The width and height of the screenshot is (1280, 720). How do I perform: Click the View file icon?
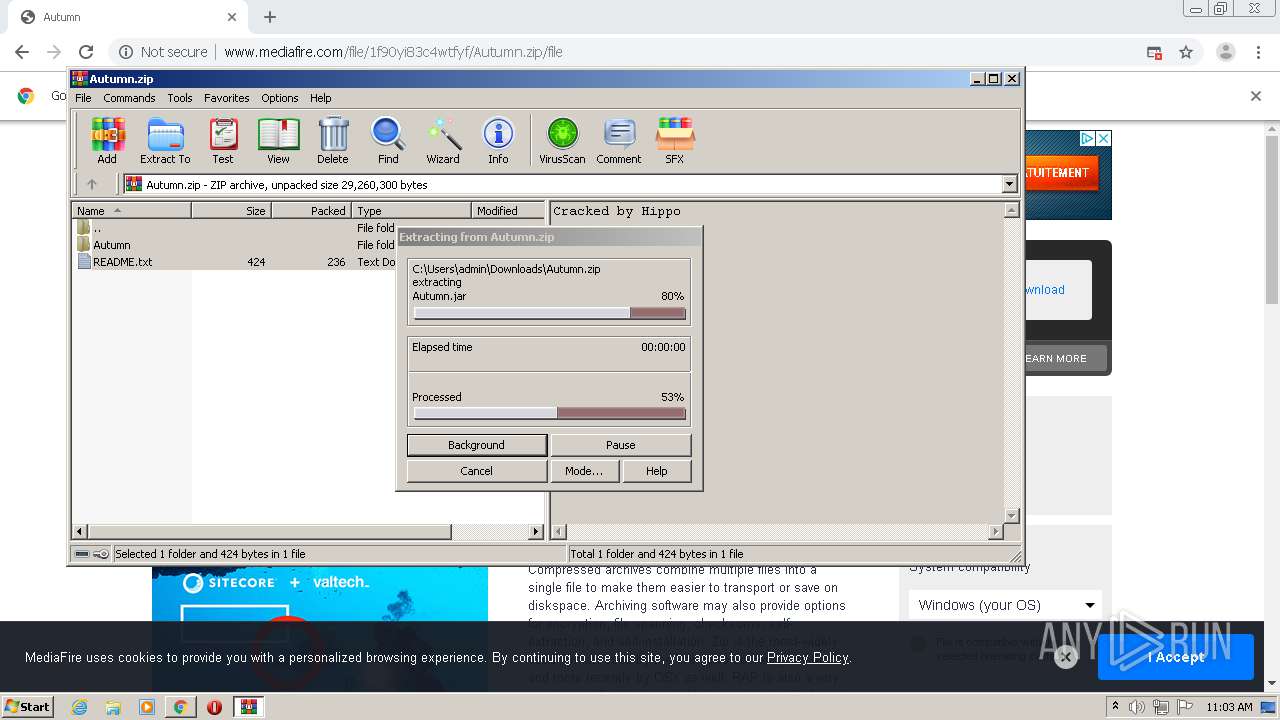[278, 140]
